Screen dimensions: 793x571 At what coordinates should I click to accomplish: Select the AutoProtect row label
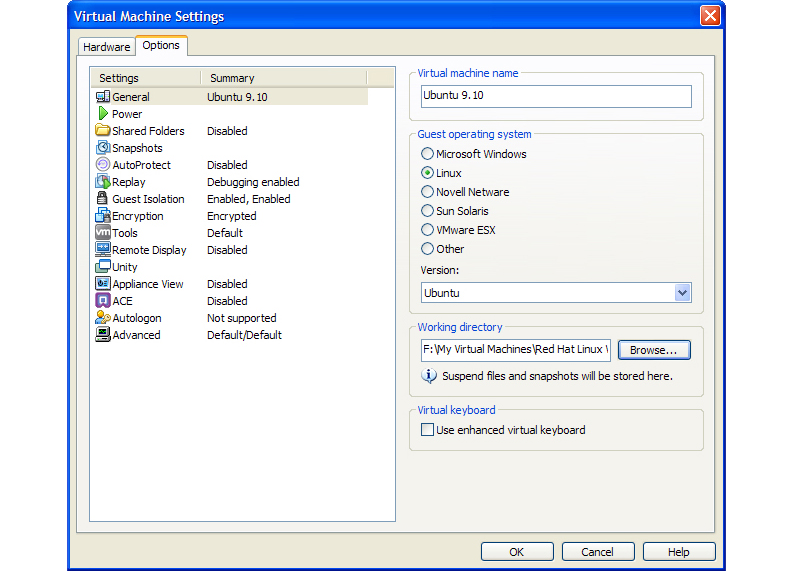[142, 165]
